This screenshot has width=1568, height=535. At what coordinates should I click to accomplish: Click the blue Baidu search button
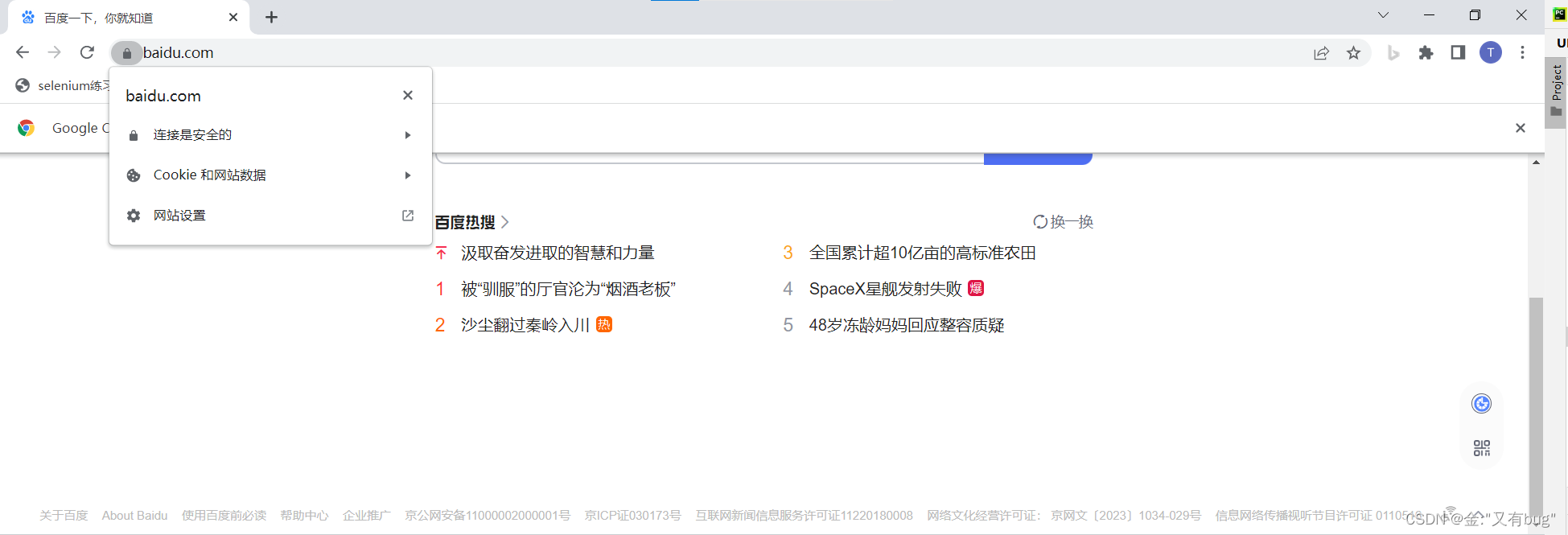tap(1038, 158)
